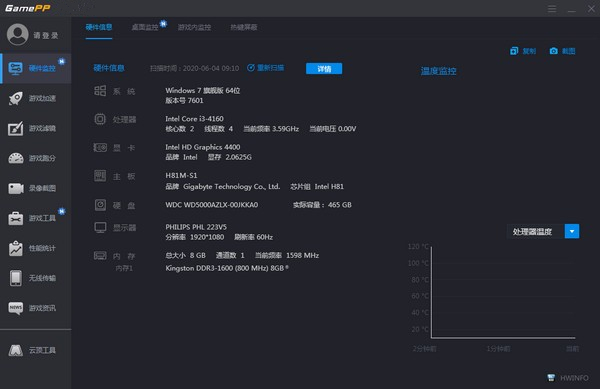Click the 465 GB disk capacity value
Viewport: 600px width, 389px height.
339,205
